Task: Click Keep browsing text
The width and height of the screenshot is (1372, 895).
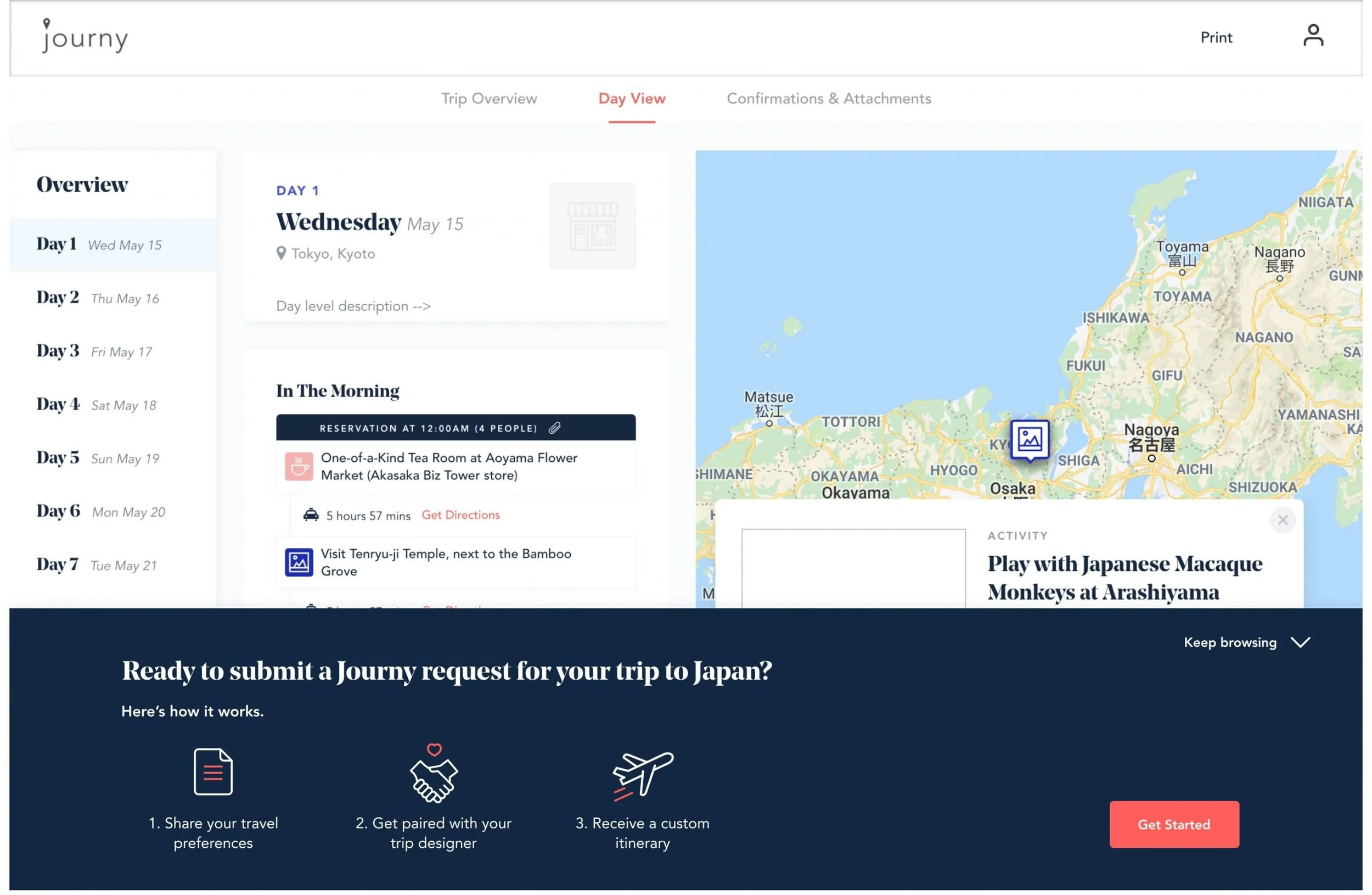Action: click(x=1230, y=642)
